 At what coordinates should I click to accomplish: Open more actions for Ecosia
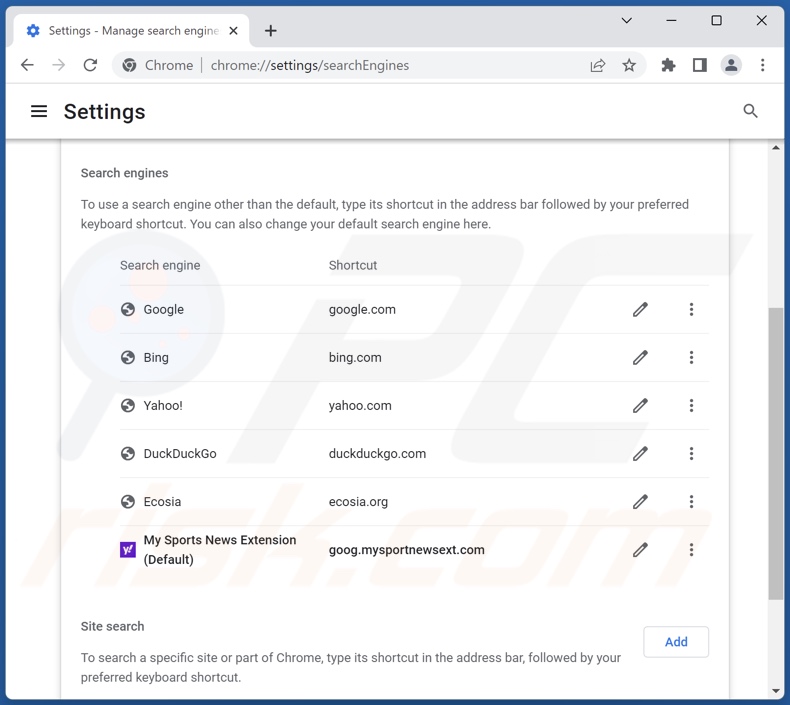(x=691, y=502)
